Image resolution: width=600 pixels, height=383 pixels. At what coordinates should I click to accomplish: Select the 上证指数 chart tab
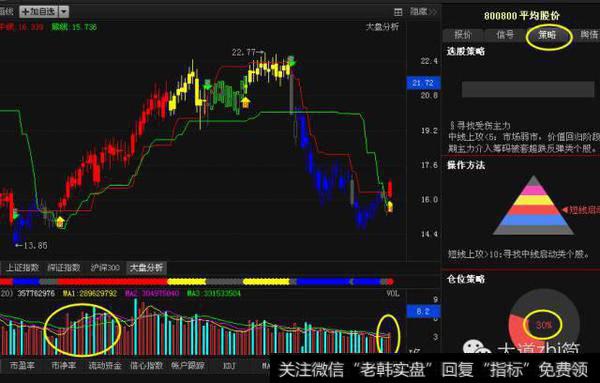point(22,267)
